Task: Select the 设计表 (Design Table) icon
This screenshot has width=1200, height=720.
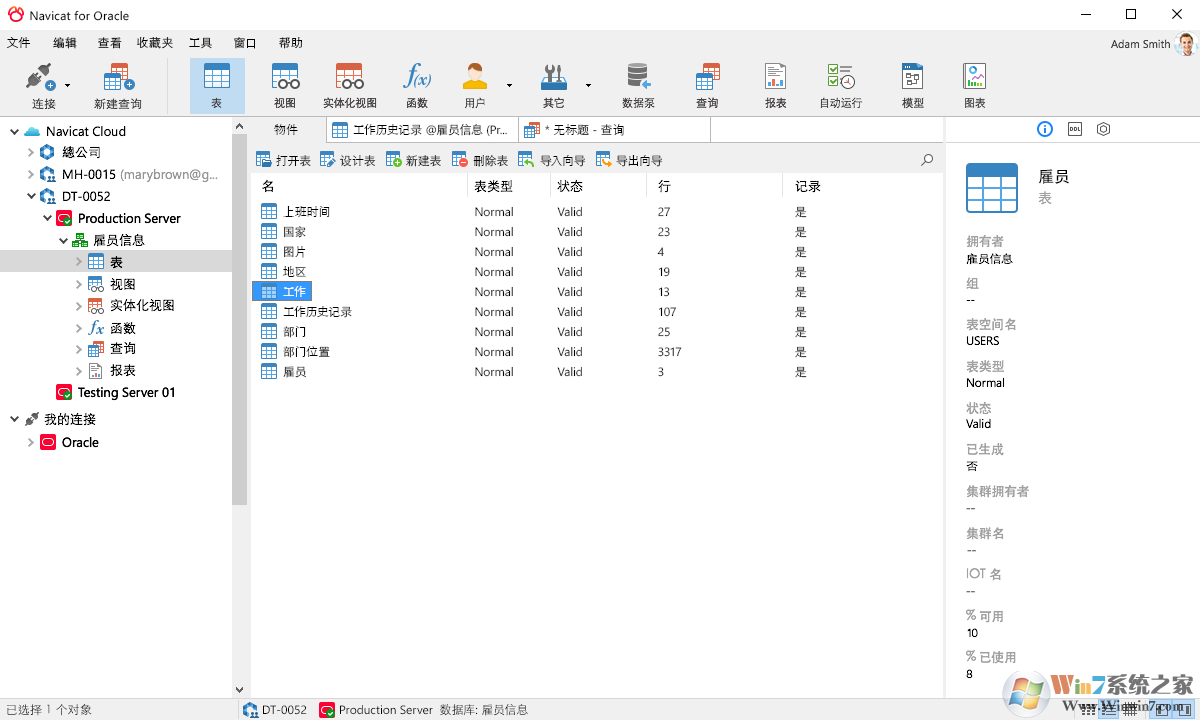Action: click(x=347, y=159)
